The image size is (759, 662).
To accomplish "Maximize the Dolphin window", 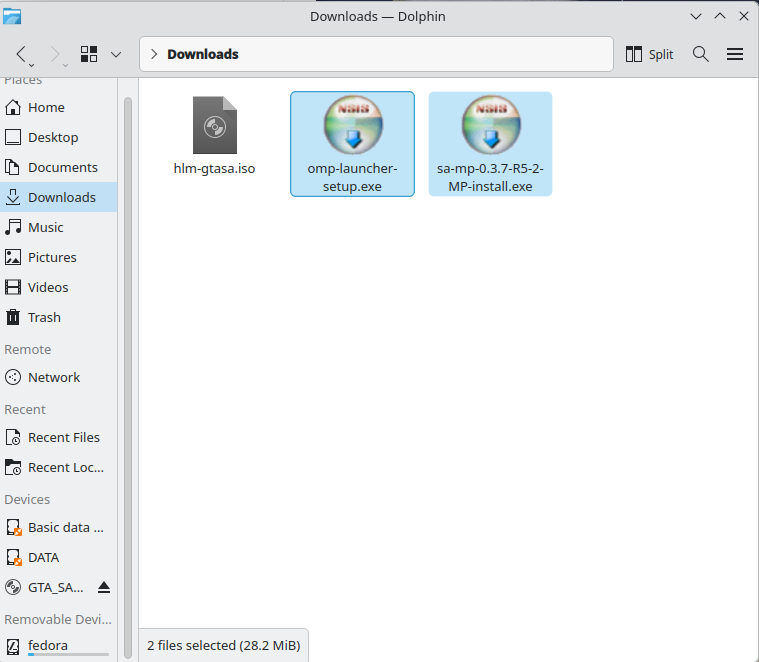I will [720, 16].
